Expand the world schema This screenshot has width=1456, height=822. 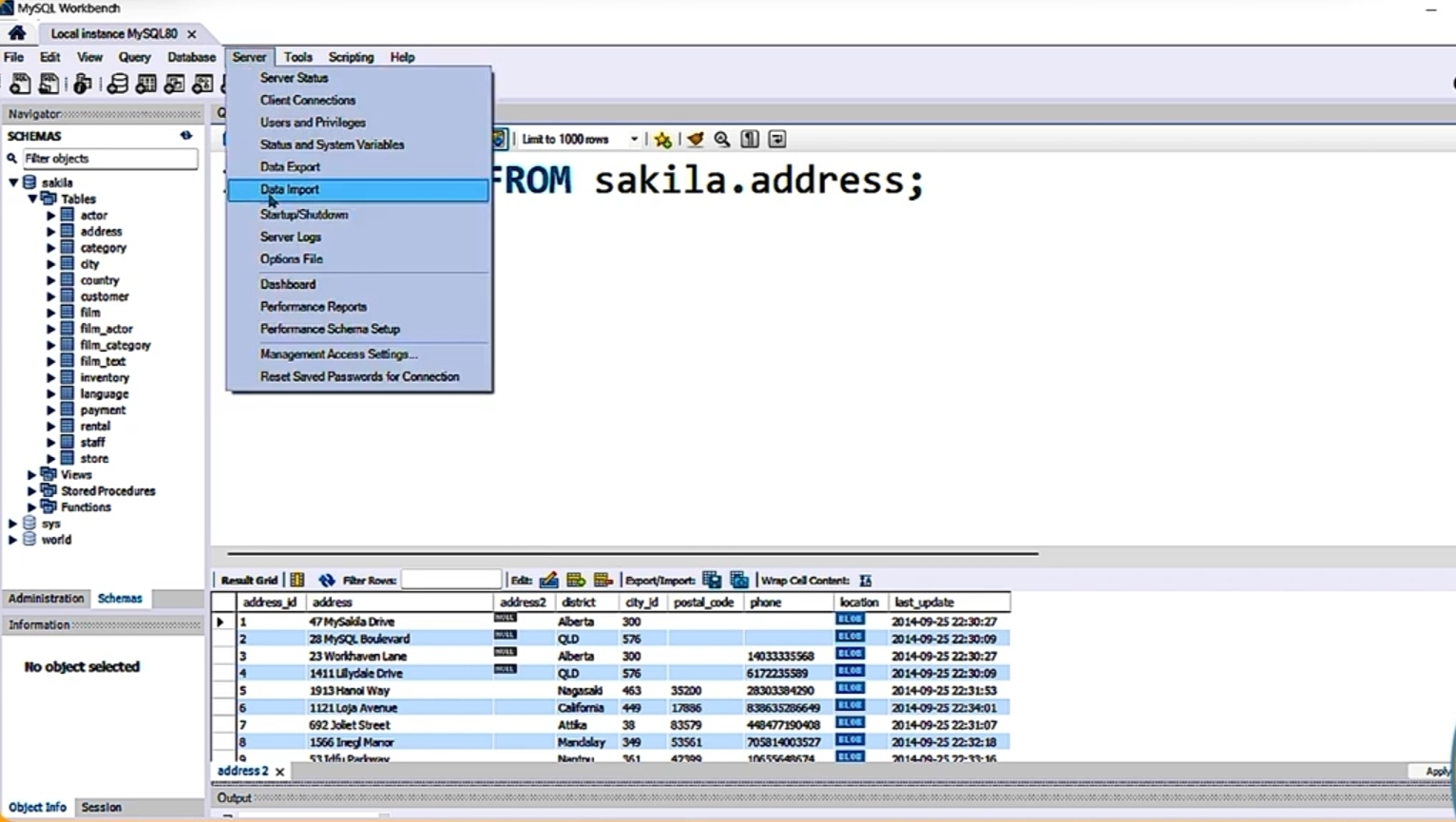click(13, 540)
